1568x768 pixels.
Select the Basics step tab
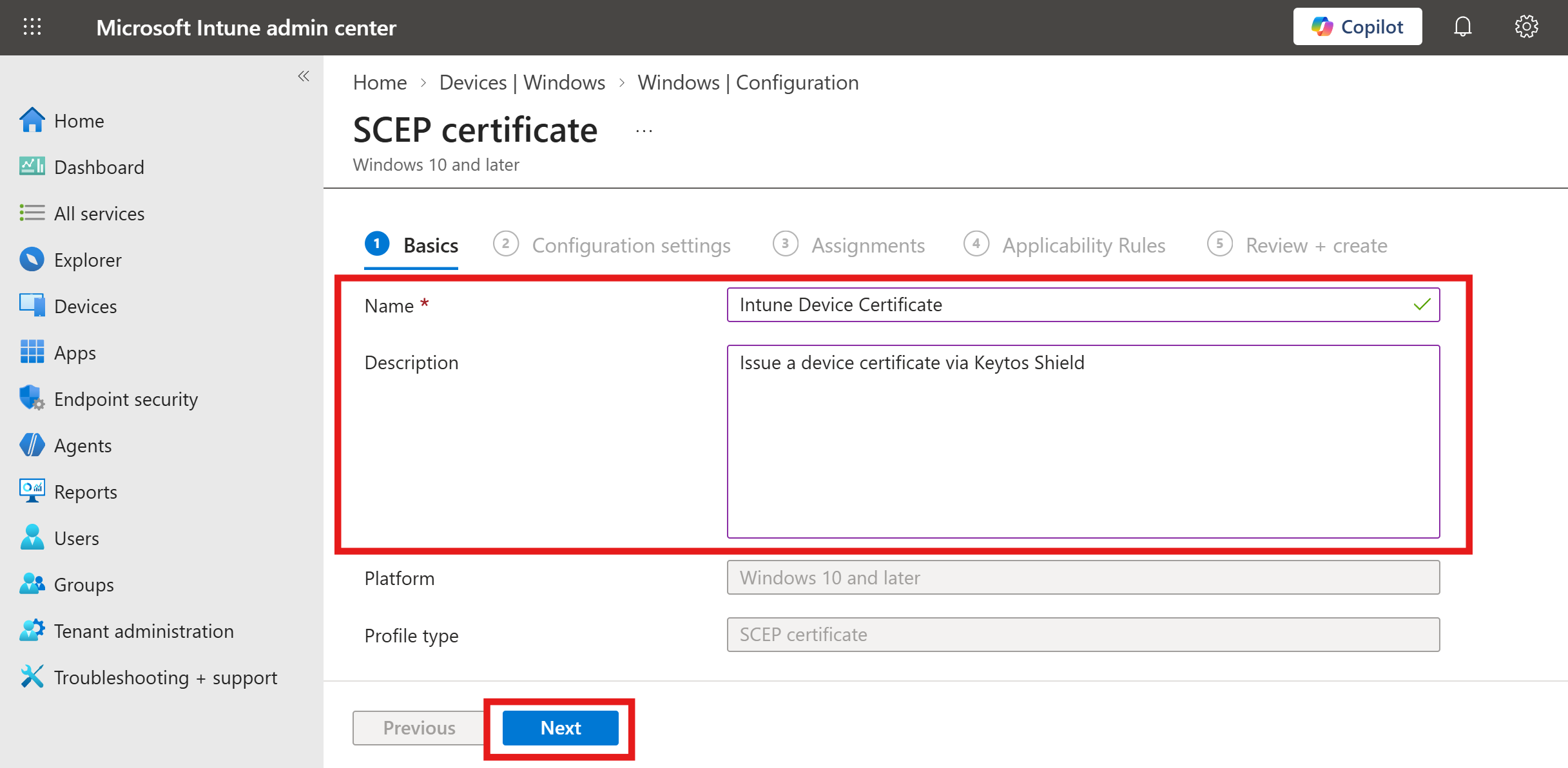(411, 245)
